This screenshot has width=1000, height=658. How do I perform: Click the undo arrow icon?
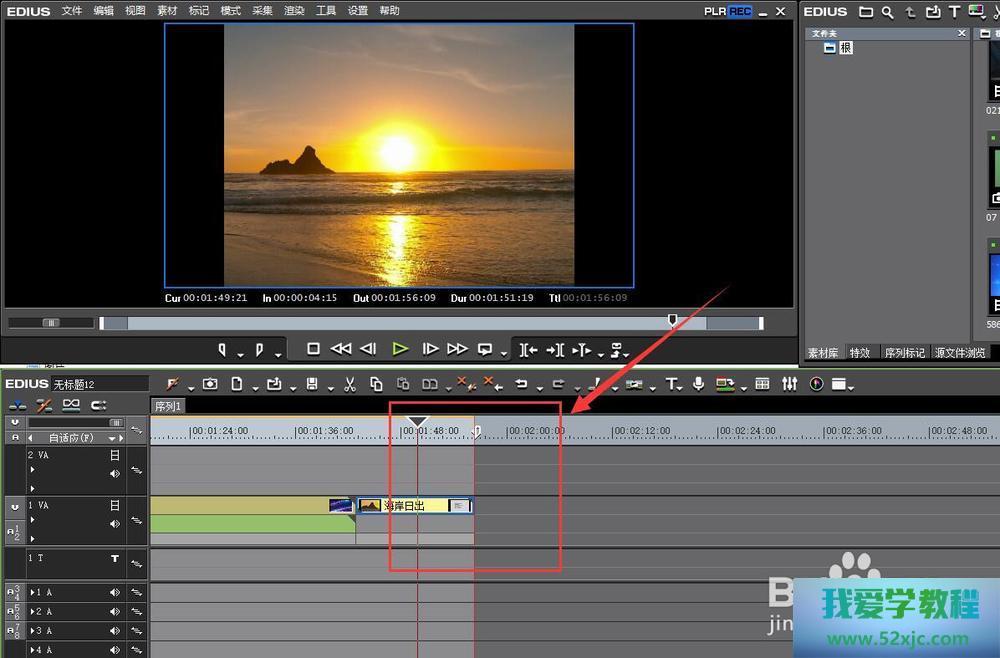coord(521,384)
